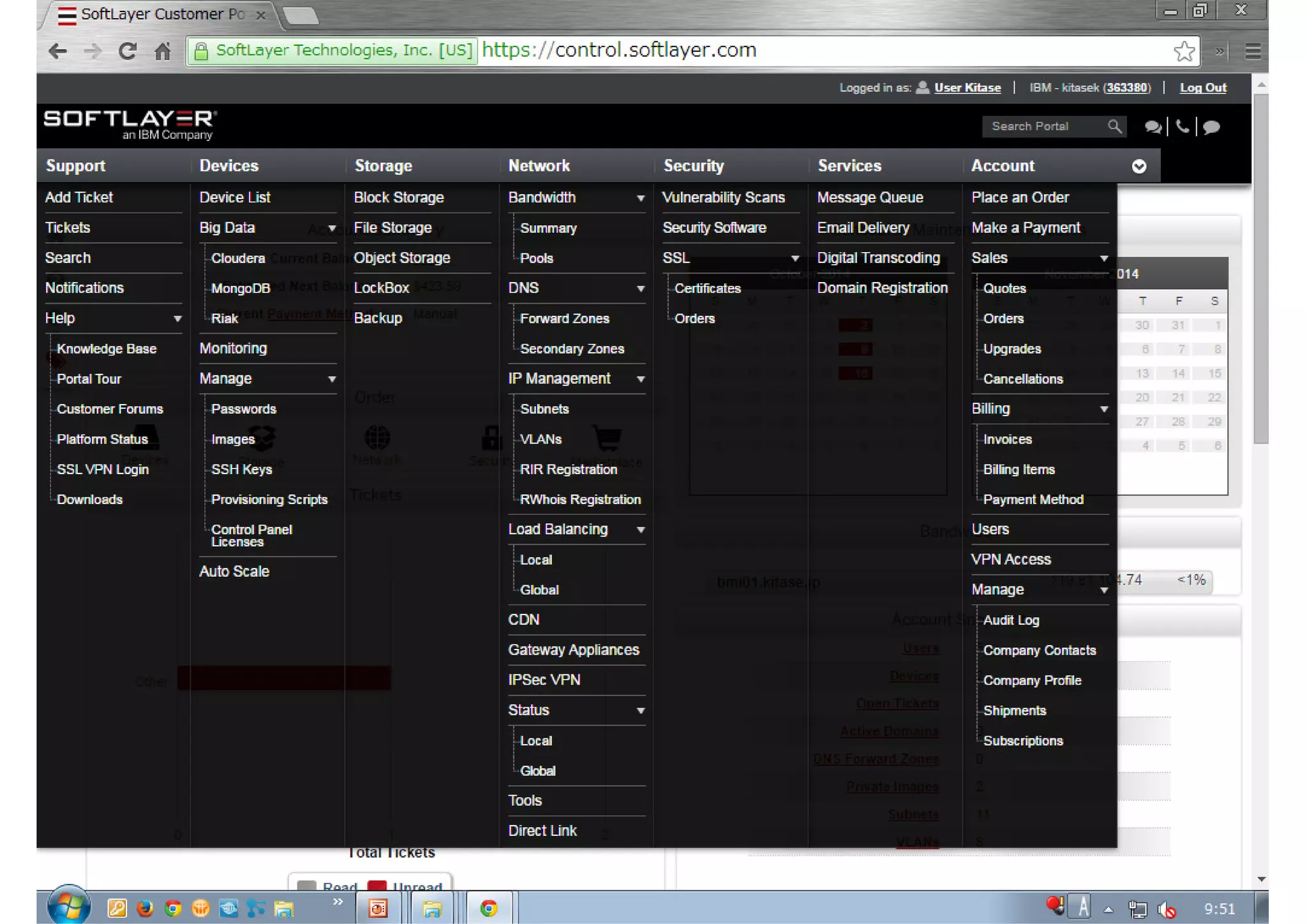Select Gateway Appliances under Network
The width and height of the screenshot is (1307, 924).
[x=573, y=650]
